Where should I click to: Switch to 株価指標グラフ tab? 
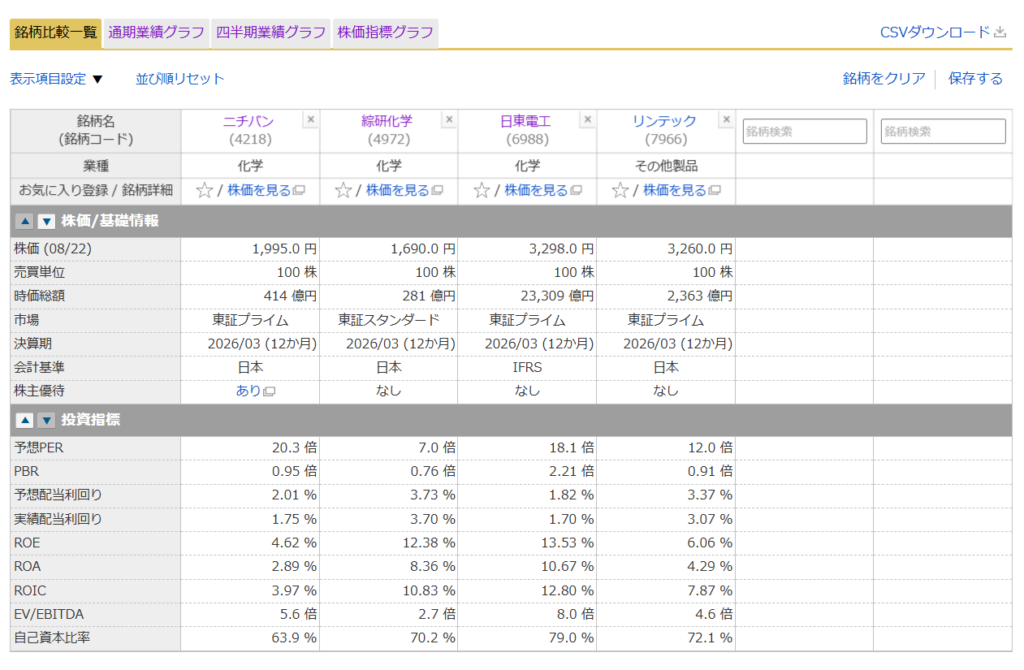tap(385, 33)
